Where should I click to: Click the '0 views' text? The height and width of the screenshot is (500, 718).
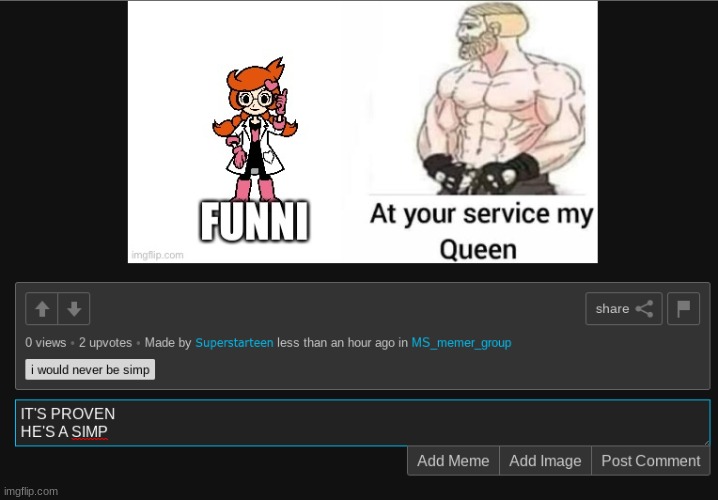[x=46, y=342]
